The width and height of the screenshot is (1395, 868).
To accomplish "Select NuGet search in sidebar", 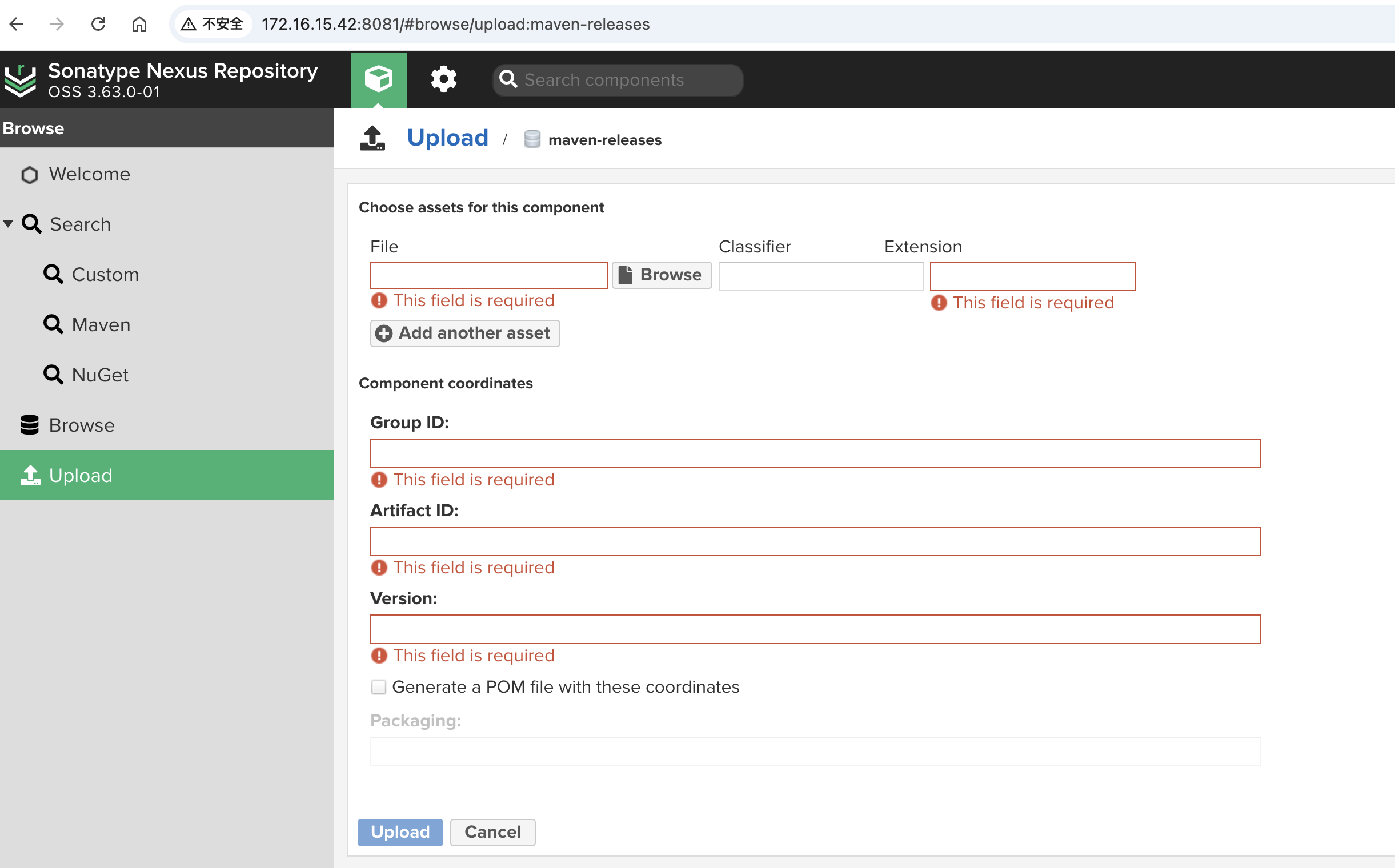I will coord(99,375).
